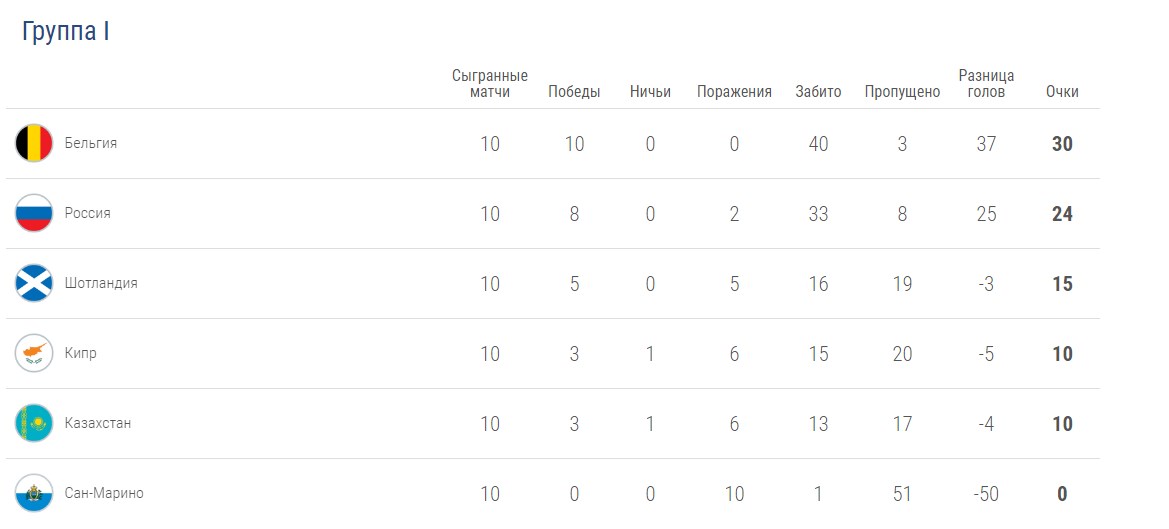This screenshot has width=1169, height=529.
Task: Click the Победы column header
Action: tap(574, 92)
